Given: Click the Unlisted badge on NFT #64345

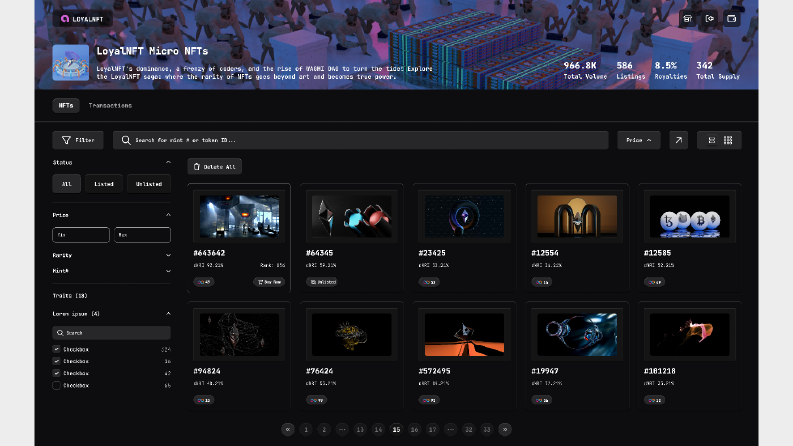Looking at the screenshot, I should tap(322, 282).
